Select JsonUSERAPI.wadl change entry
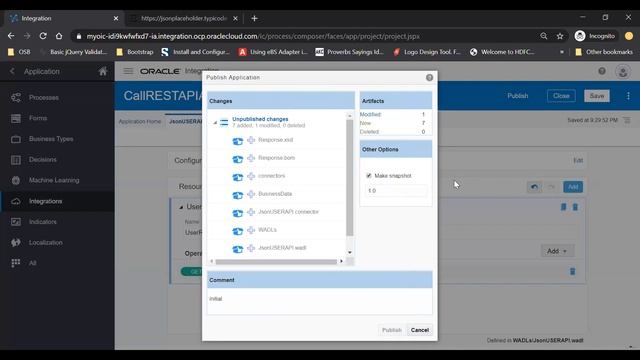Viewport: 640px width, 360px height. 282,248
